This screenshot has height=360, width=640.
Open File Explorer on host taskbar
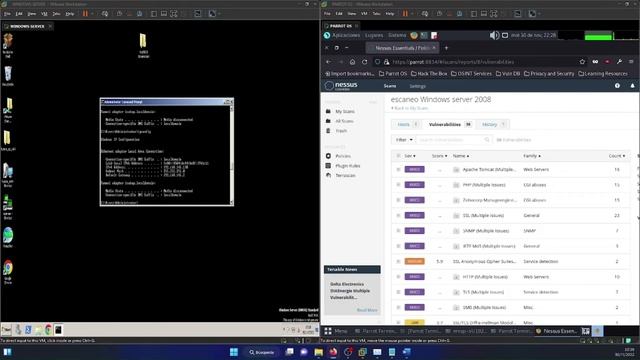pos(319,352)
